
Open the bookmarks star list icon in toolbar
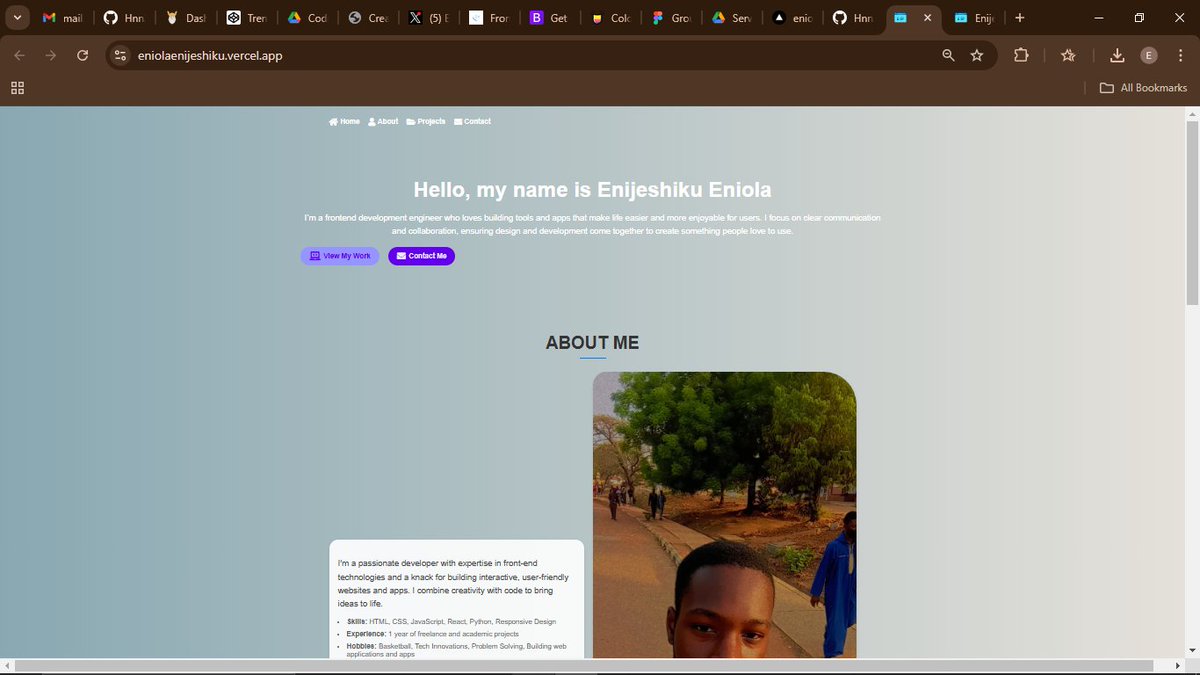point(1068,55)
